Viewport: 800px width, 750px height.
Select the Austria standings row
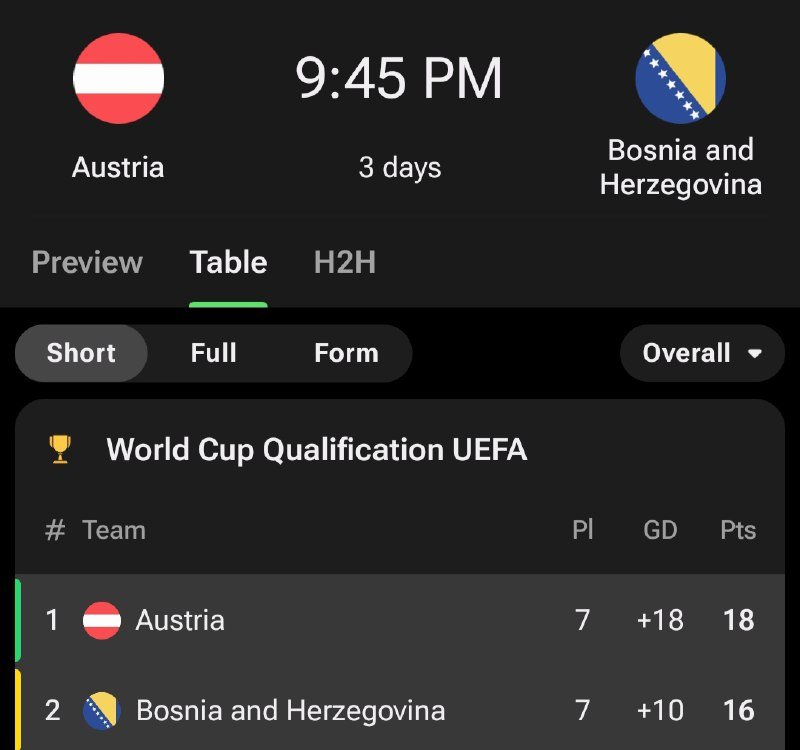point(400,621)
